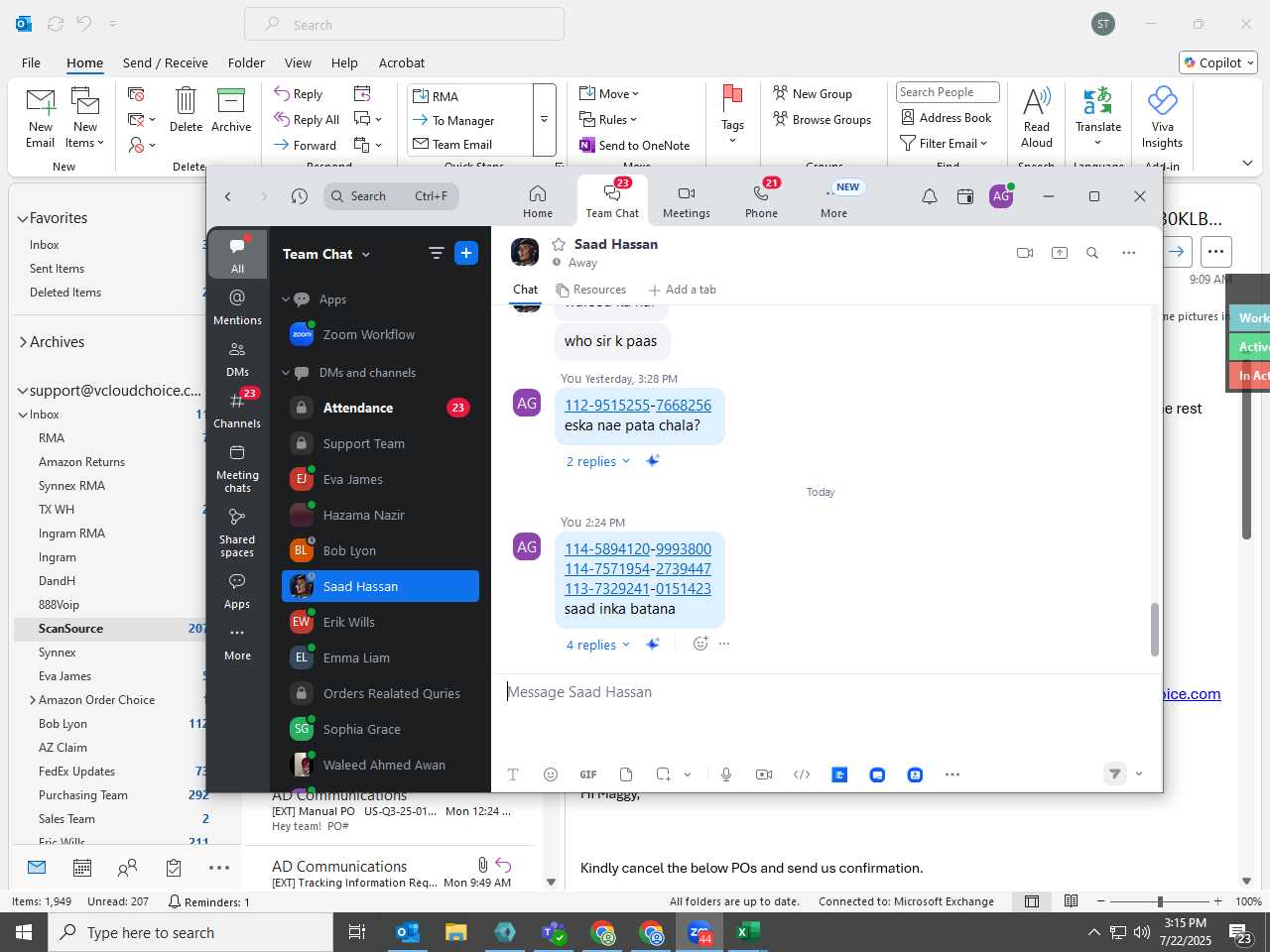1270x952 pixels.
Task: Open Channels in the Zoom sidebar
Action: tap(237, 410)
